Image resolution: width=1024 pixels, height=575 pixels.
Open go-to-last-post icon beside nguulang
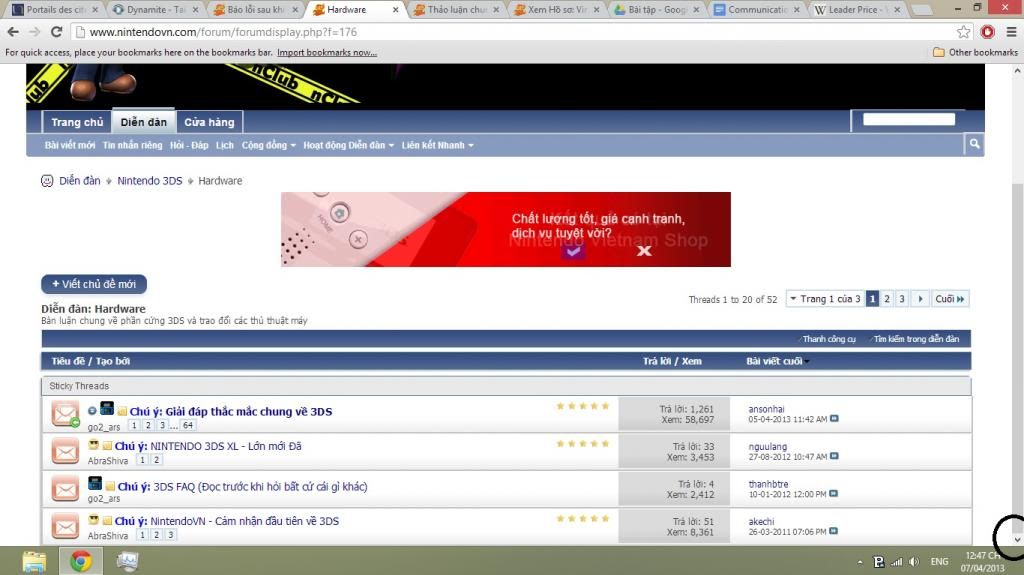pos(834,456)
